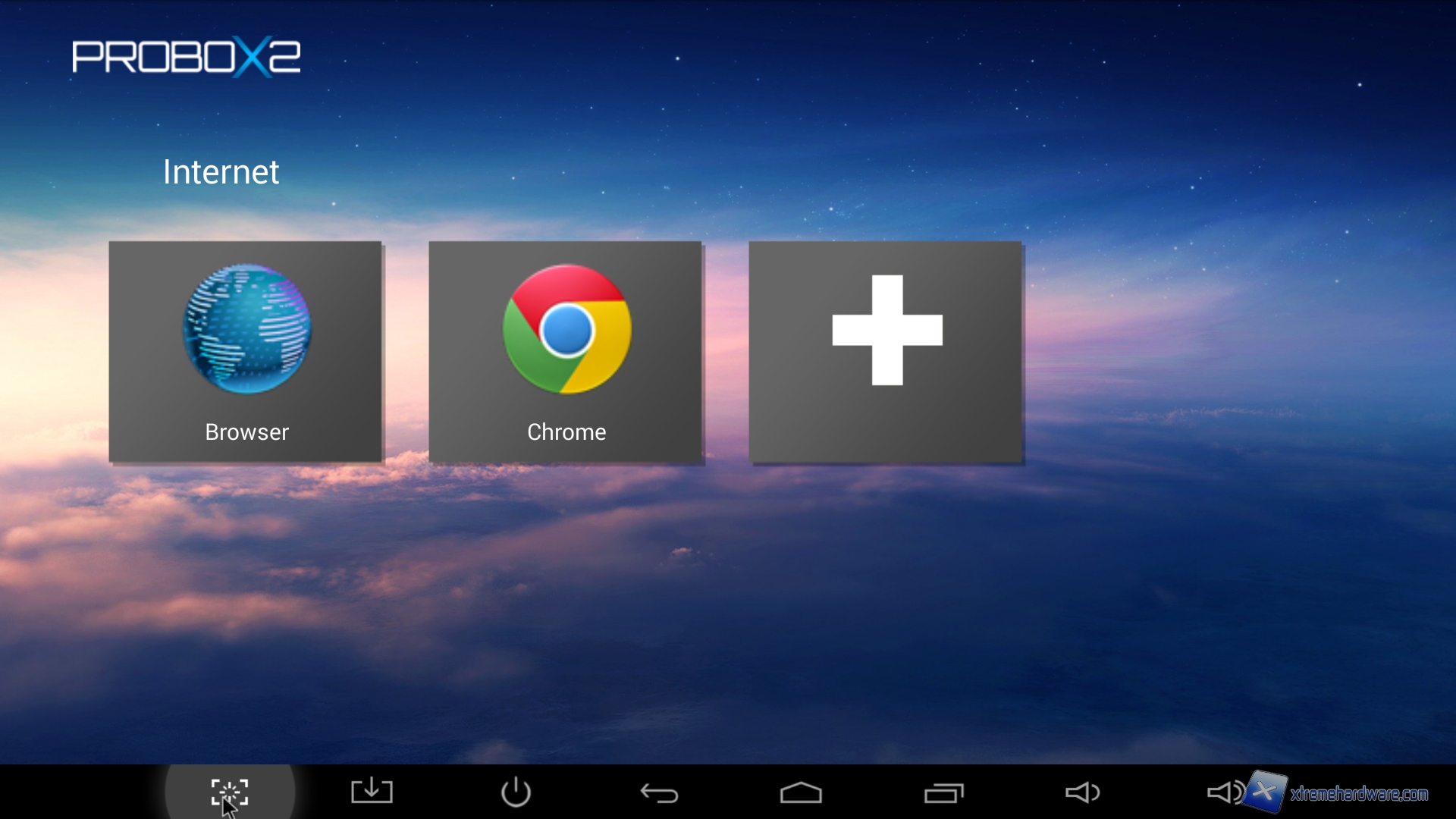Tap the screenshot capture icon
1456x819 pixels.
229,792
